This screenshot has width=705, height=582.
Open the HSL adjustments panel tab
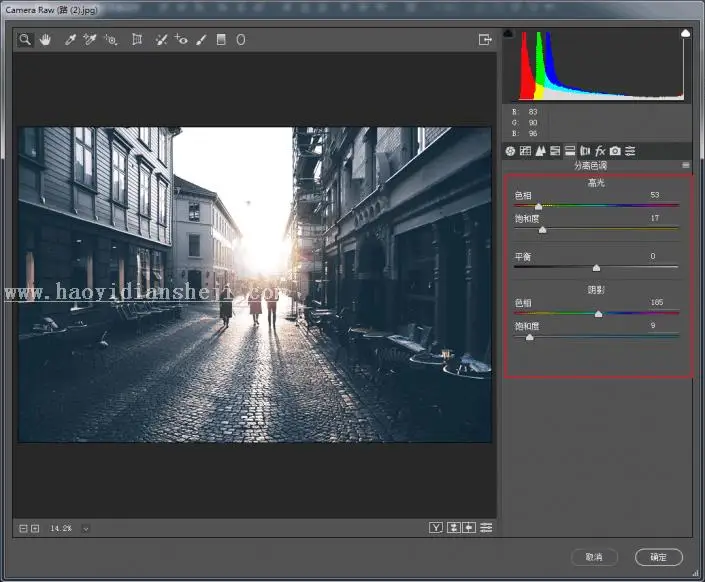[555, 151]
